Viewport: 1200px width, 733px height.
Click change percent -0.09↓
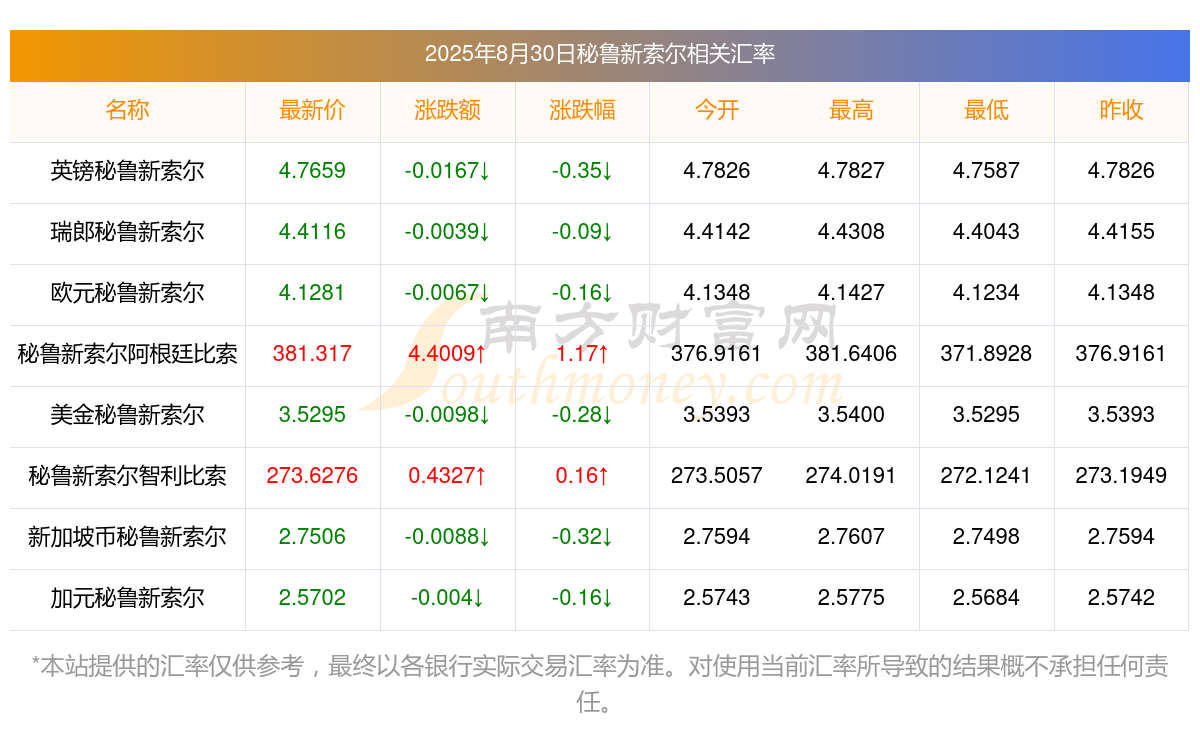(583, 232)
